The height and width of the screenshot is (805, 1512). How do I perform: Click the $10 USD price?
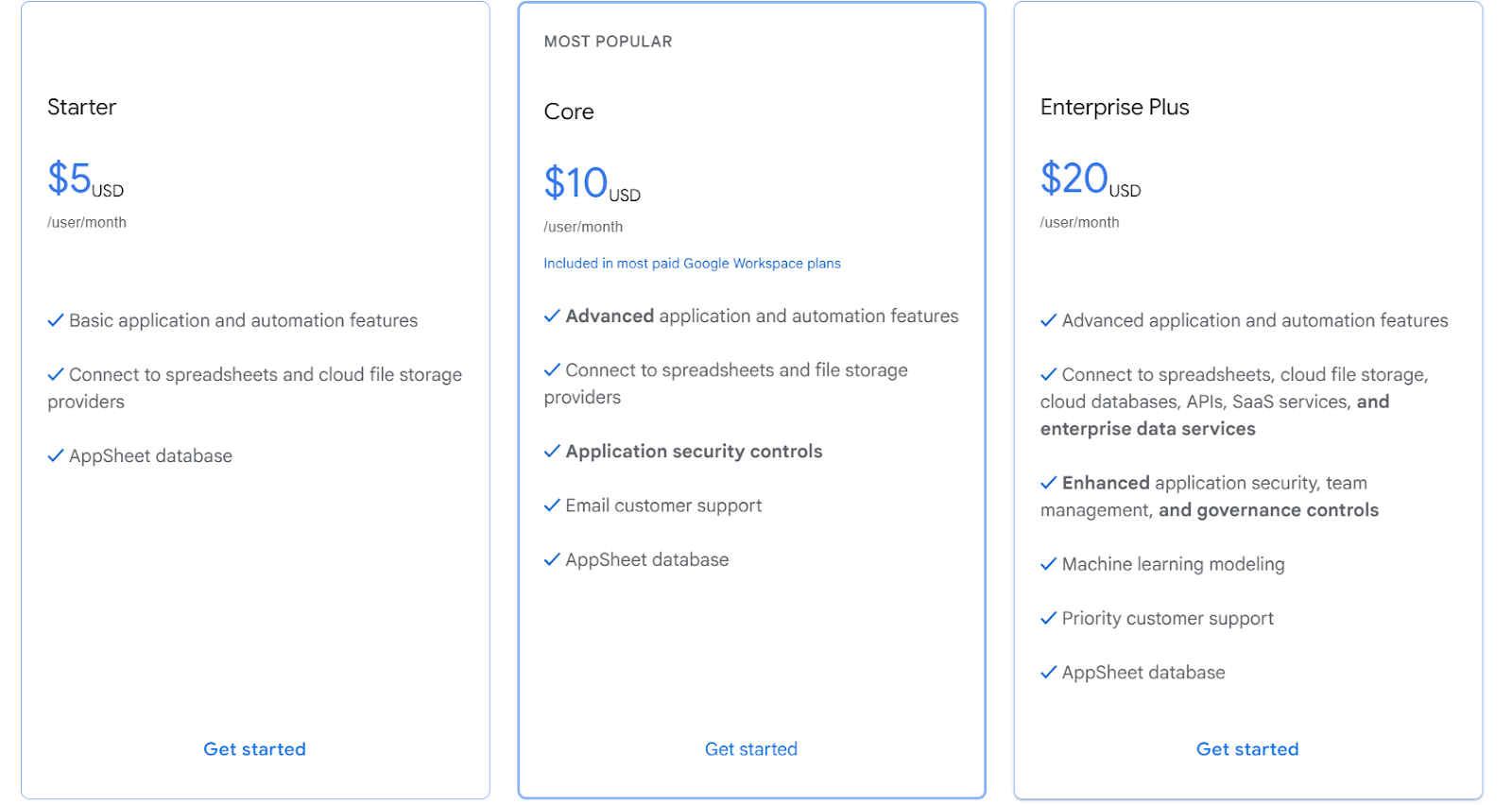[592, 183]
